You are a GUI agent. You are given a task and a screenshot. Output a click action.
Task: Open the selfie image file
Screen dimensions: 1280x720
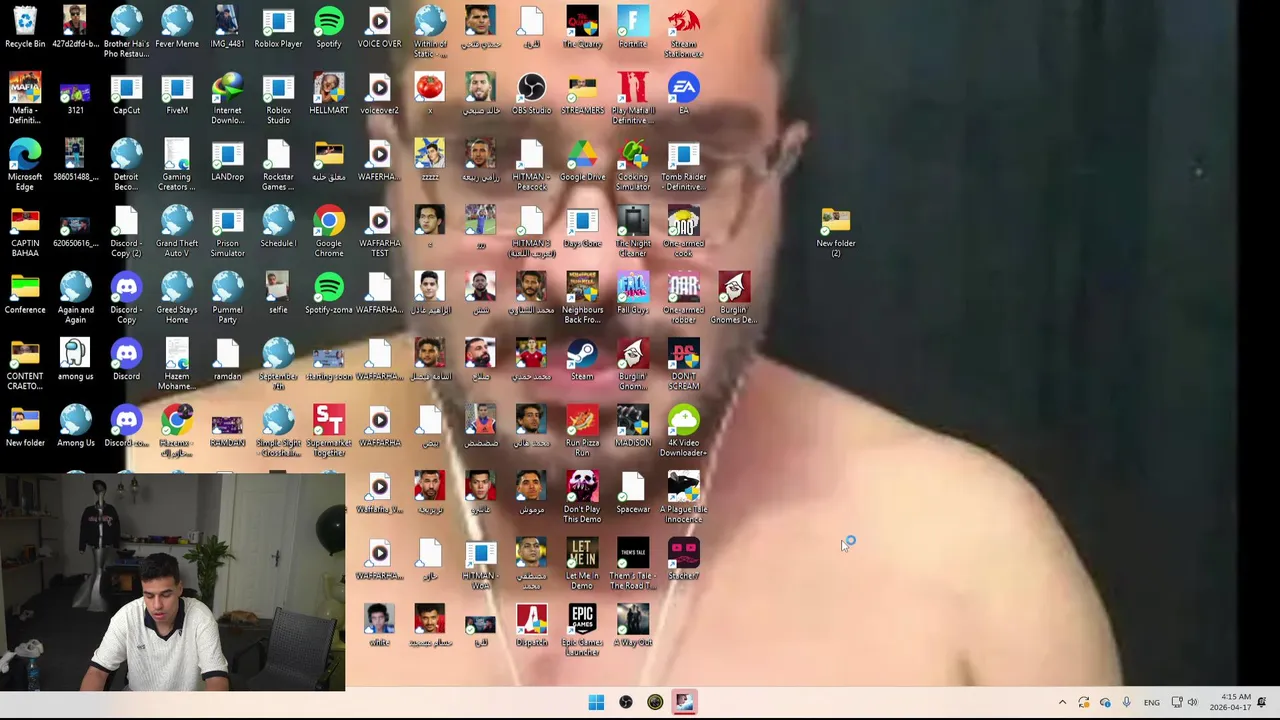tap(278, 293)
